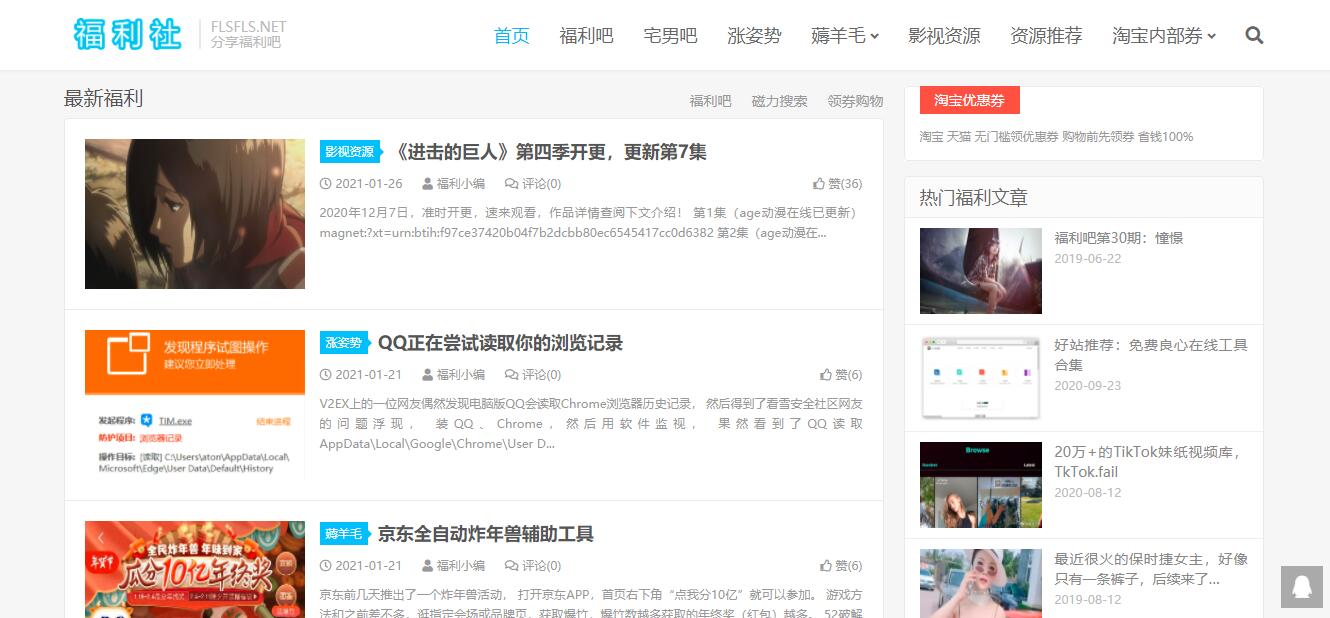Click the 磁力搜索 link
The width and height of the screenshot is (1330, 618).
tap(779, 101)
